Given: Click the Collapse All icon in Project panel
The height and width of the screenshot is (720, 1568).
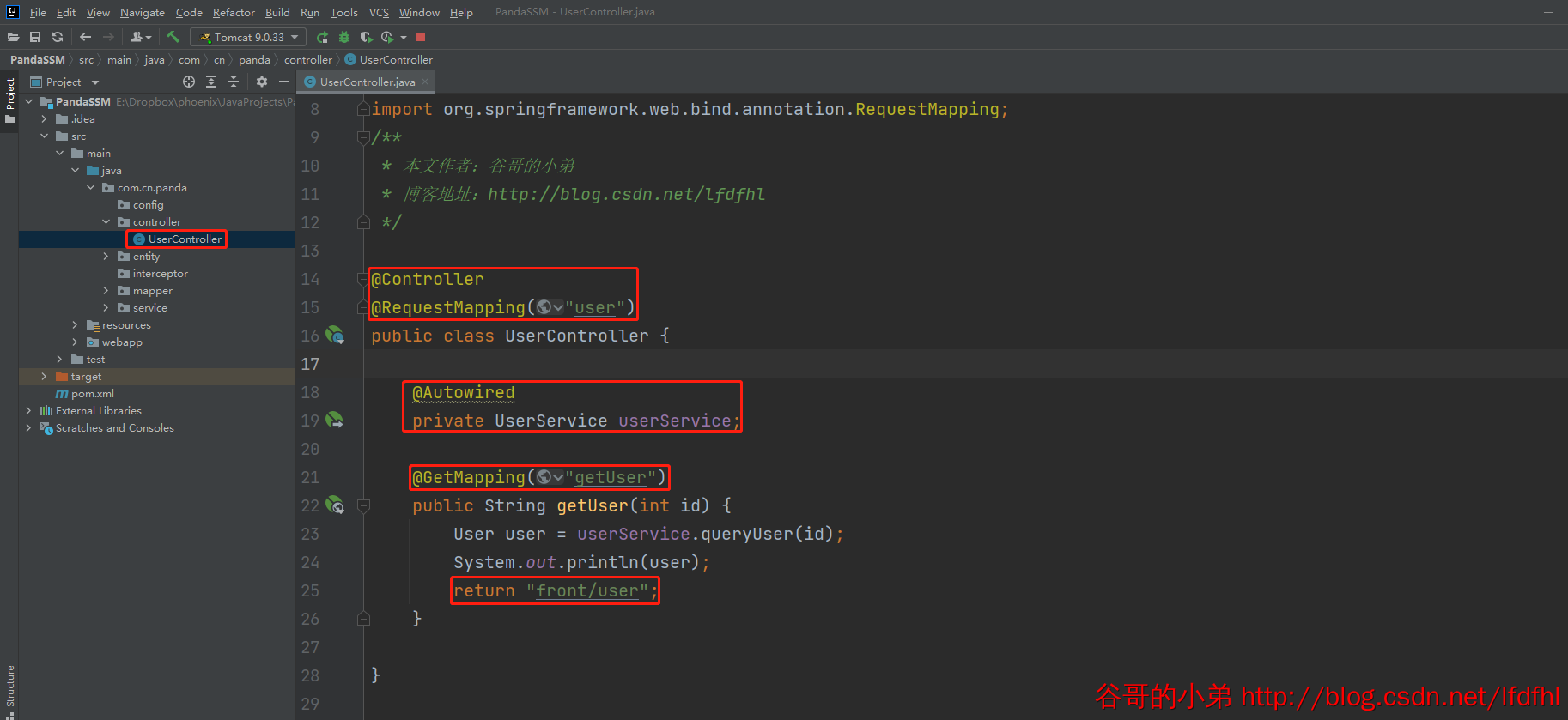Looking at the screenshot, I should click(234, 82).
